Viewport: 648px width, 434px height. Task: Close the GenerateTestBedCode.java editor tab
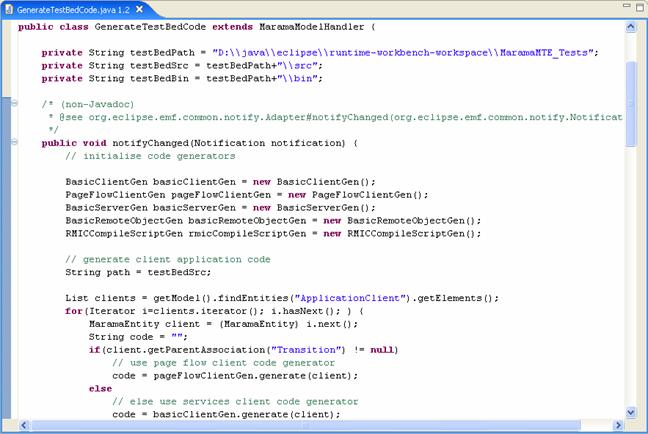pos(140,9)
